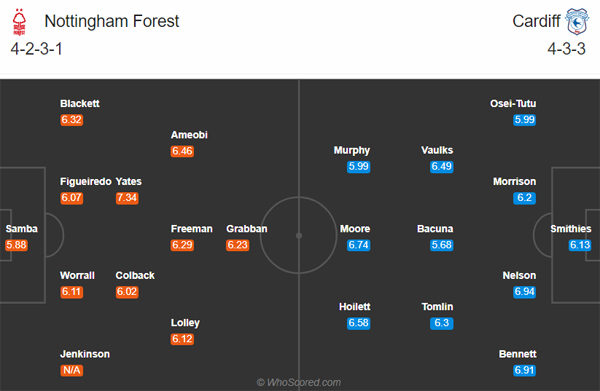Select Bennett's 6.91 rating badge
The height and width of the screenshot is (391, 600).
point(524,370)
